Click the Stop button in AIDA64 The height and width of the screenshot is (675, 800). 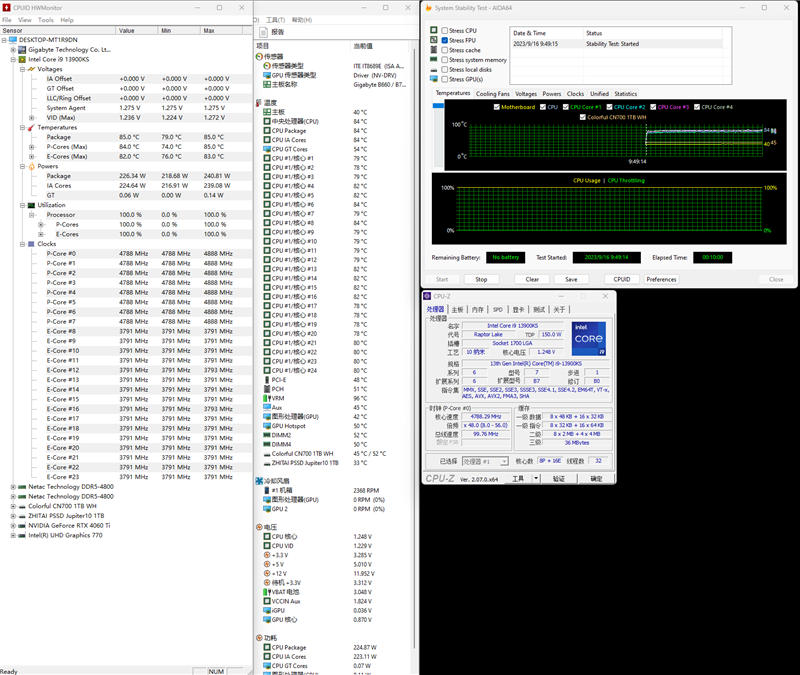[482, 279]
